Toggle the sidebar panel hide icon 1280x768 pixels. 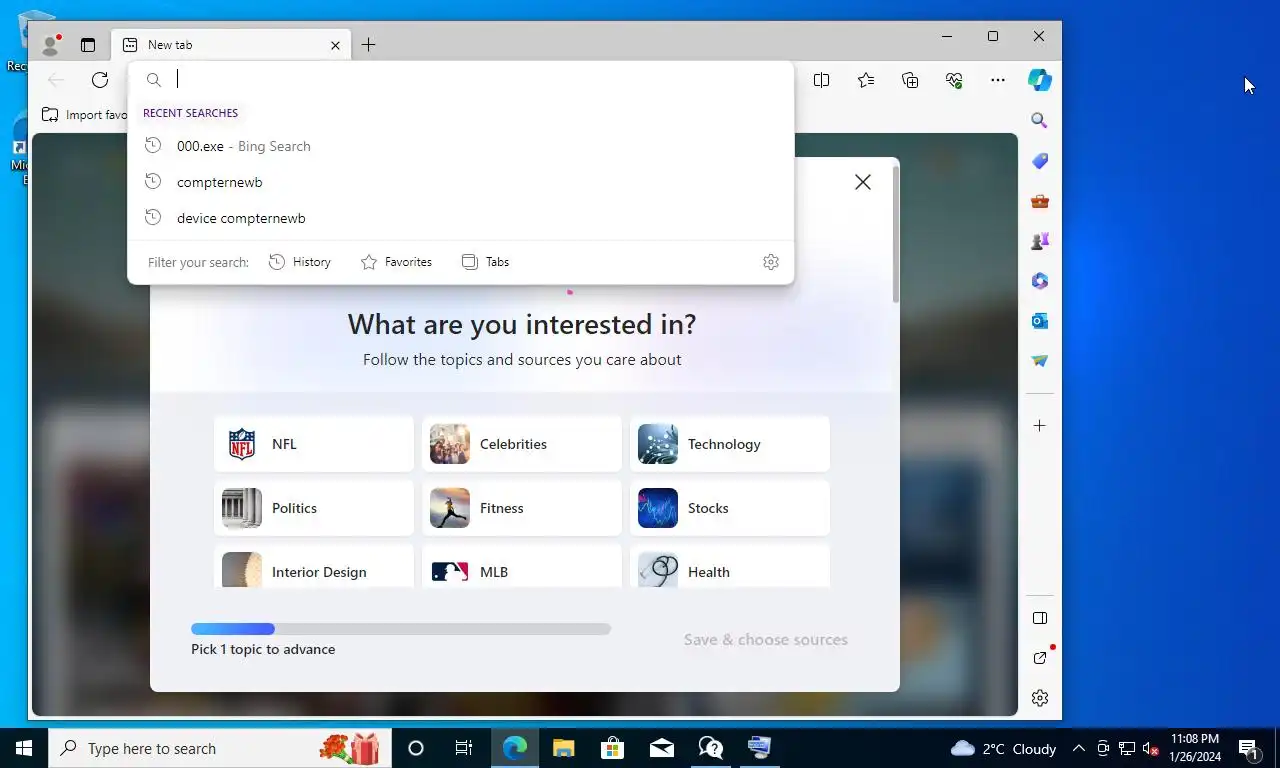tap(1040, 618)
